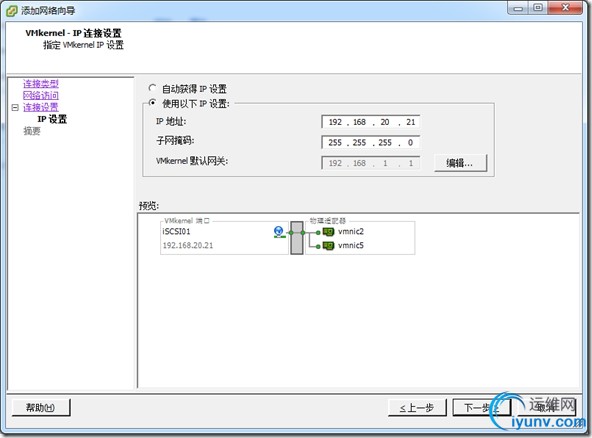592x438 pixels.
Task: Close the Add Network Wizard window
Action: click(x=565, y=8)
